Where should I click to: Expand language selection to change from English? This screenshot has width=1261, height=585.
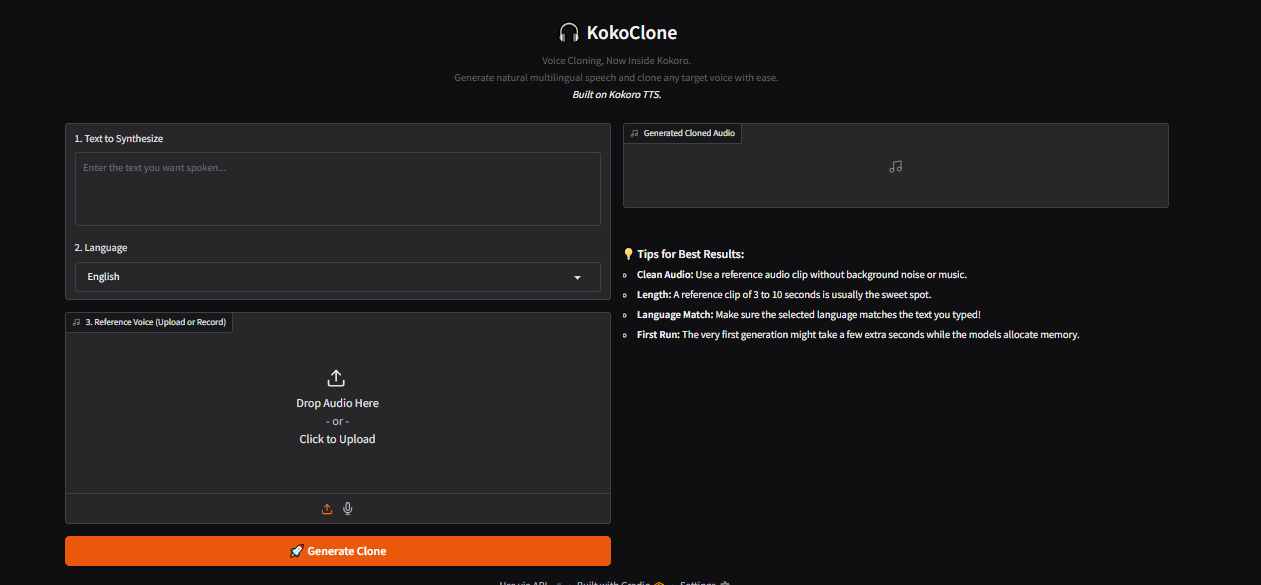(337, 277)
